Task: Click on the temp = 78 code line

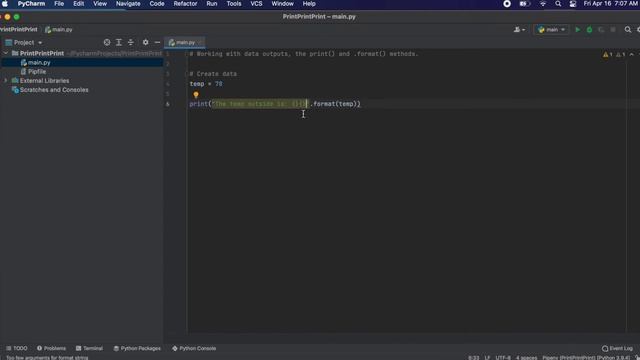Action: coord(206,84)
